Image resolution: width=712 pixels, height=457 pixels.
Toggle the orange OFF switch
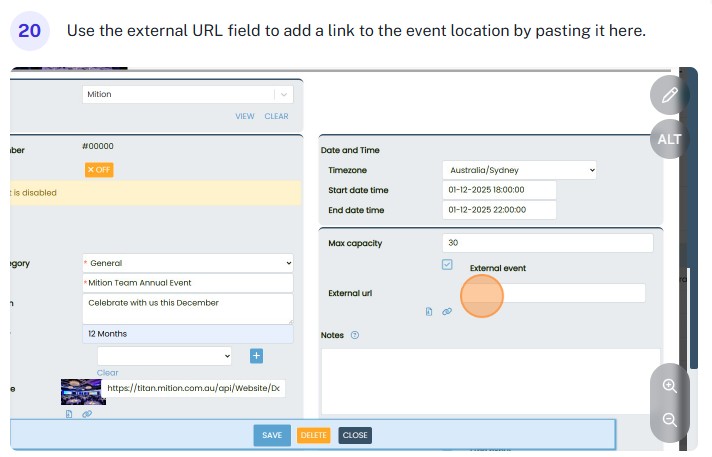coord(98,170)
